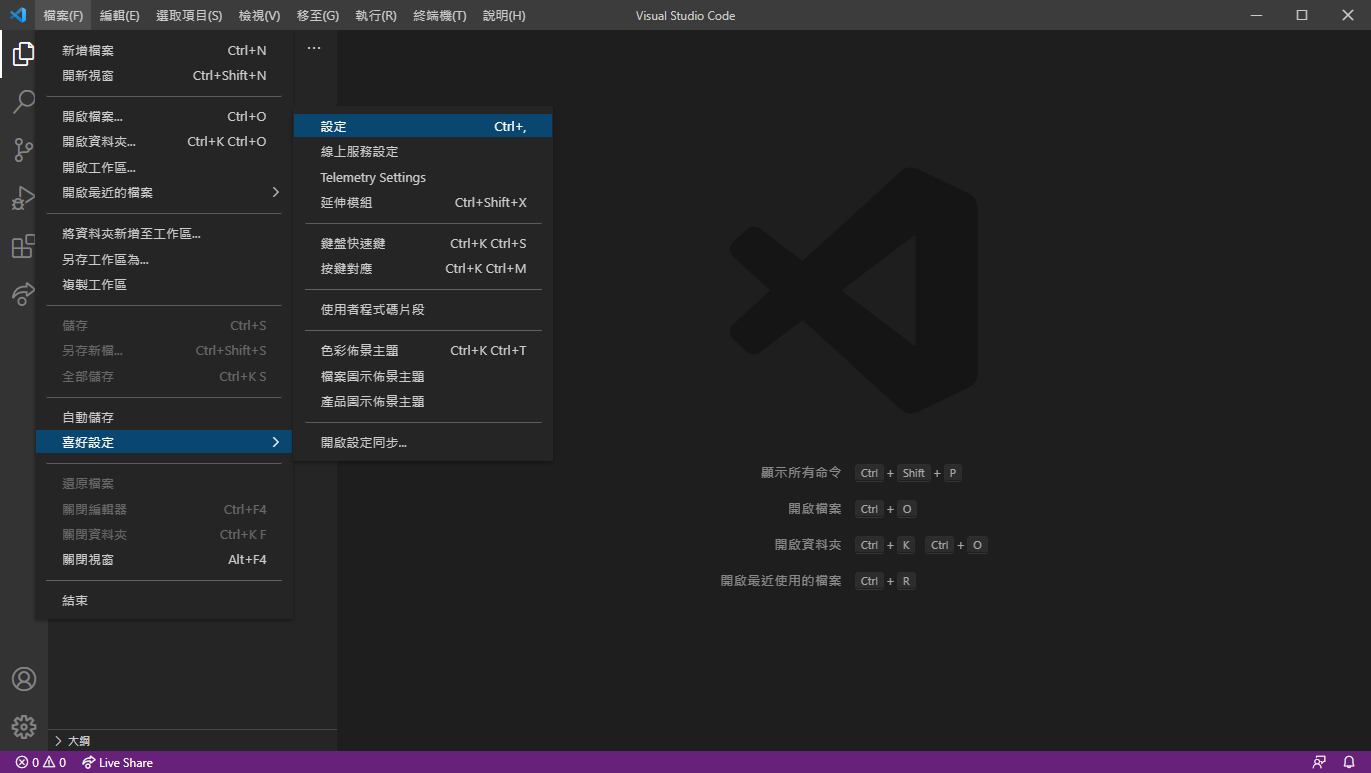The height and width of the screenshot is (773, 1371).
Task: Open the Source Control view
Action: (x=23, y=150)
